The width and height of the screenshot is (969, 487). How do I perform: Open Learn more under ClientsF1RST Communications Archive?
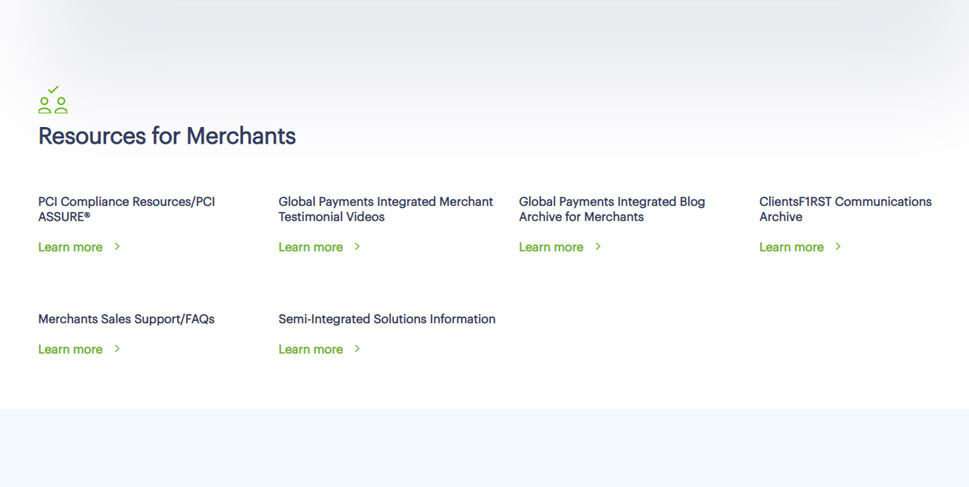[x=792, y=247]
